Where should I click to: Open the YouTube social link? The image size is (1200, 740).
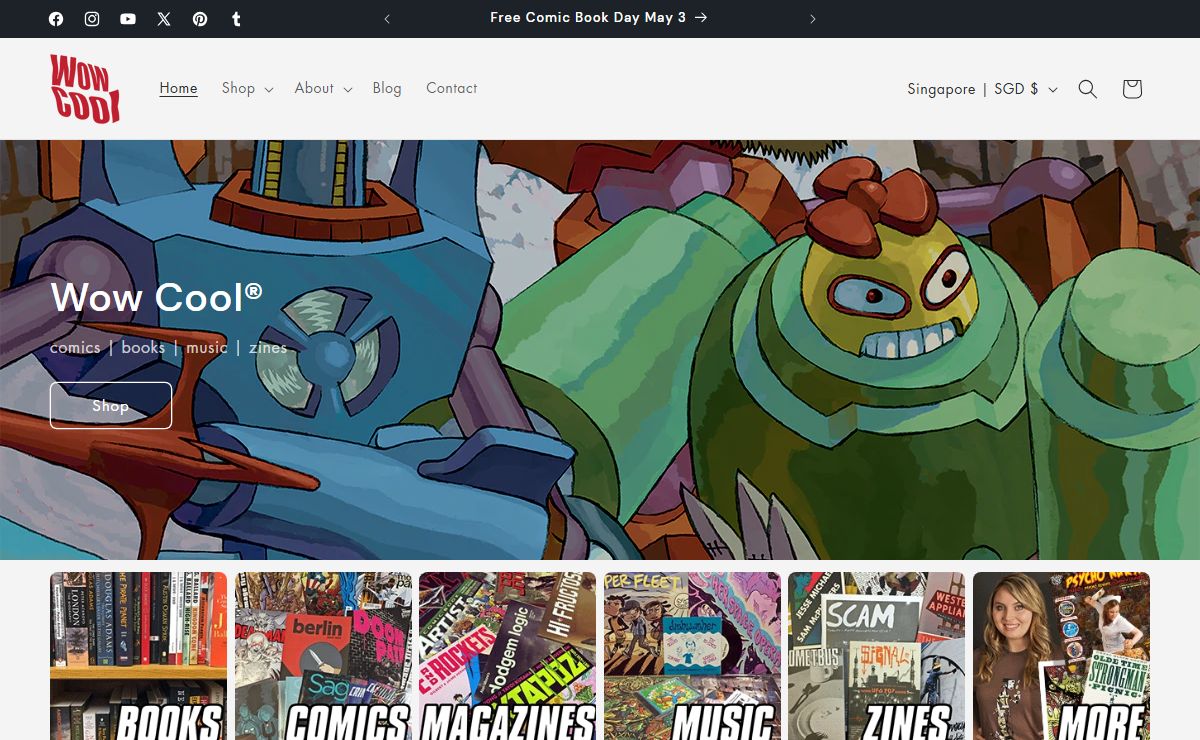click(128, 19)
